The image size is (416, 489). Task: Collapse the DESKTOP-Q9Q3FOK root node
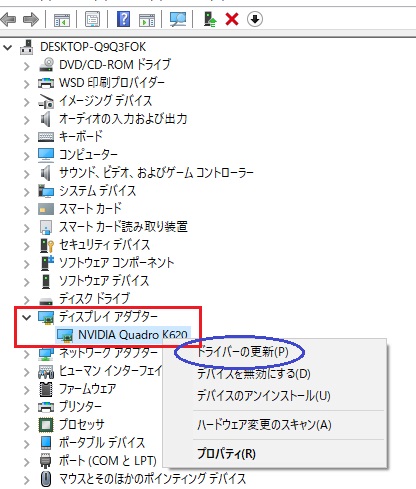point(7,47)
